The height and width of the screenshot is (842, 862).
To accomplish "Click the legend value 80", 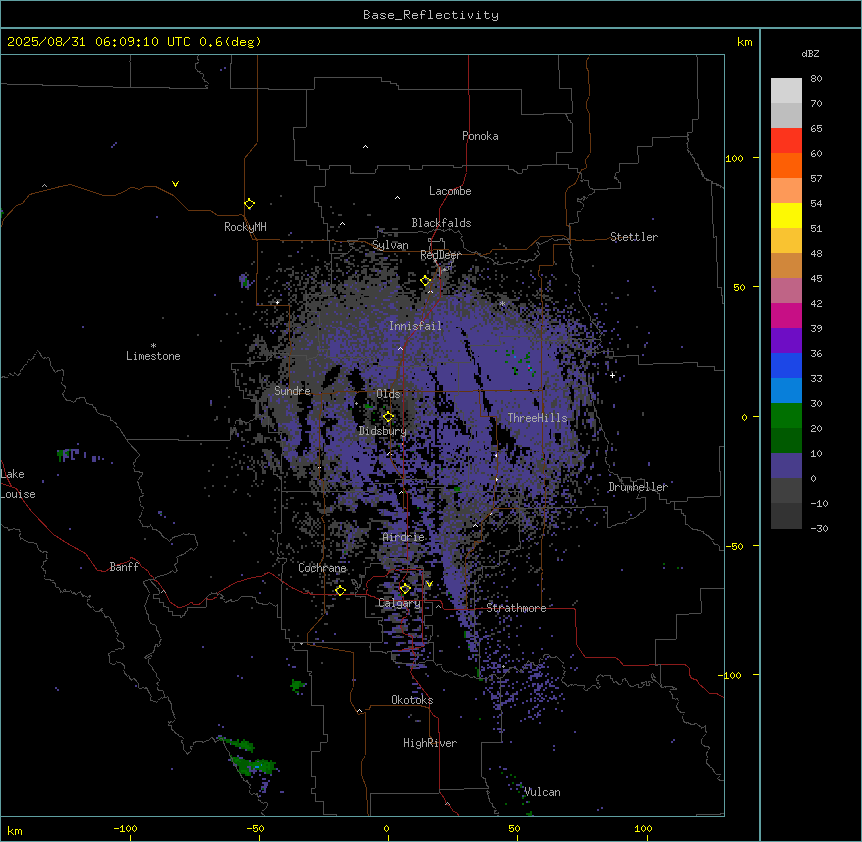I will tap(816, 79).
